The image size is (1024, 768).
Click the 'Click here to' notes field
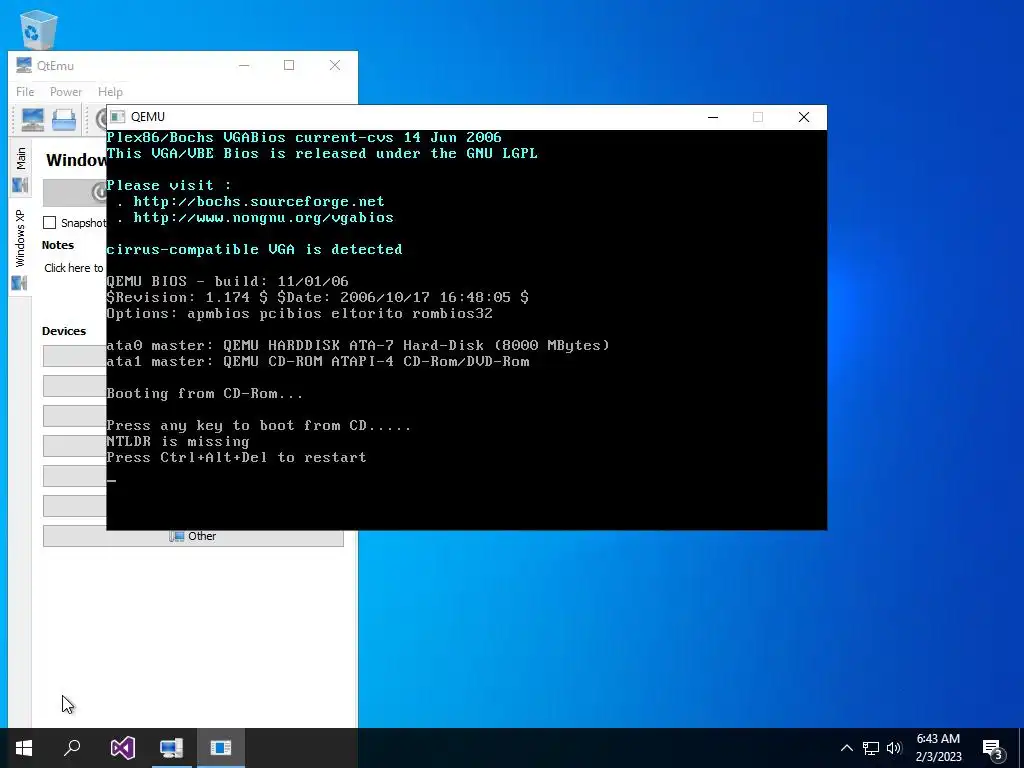[74, 268]
